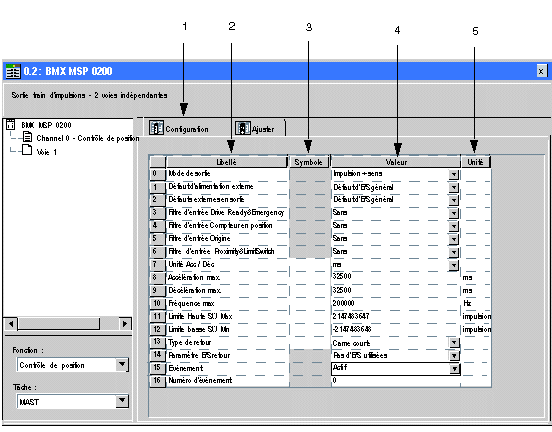The image size is (552, 432).
Task: Click left arrow of tree scrollbar
Action: click(x=11, y=324)
